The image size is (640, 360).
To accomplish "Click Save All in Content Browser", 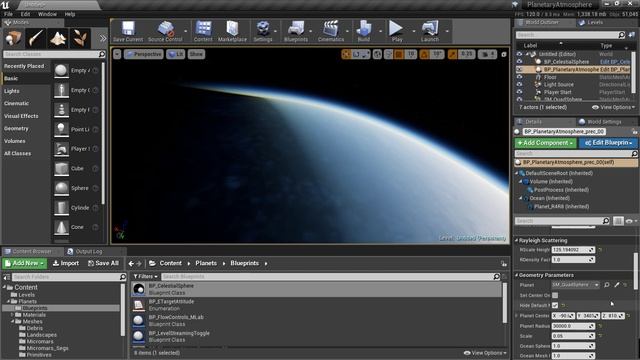I will [103, 263].
